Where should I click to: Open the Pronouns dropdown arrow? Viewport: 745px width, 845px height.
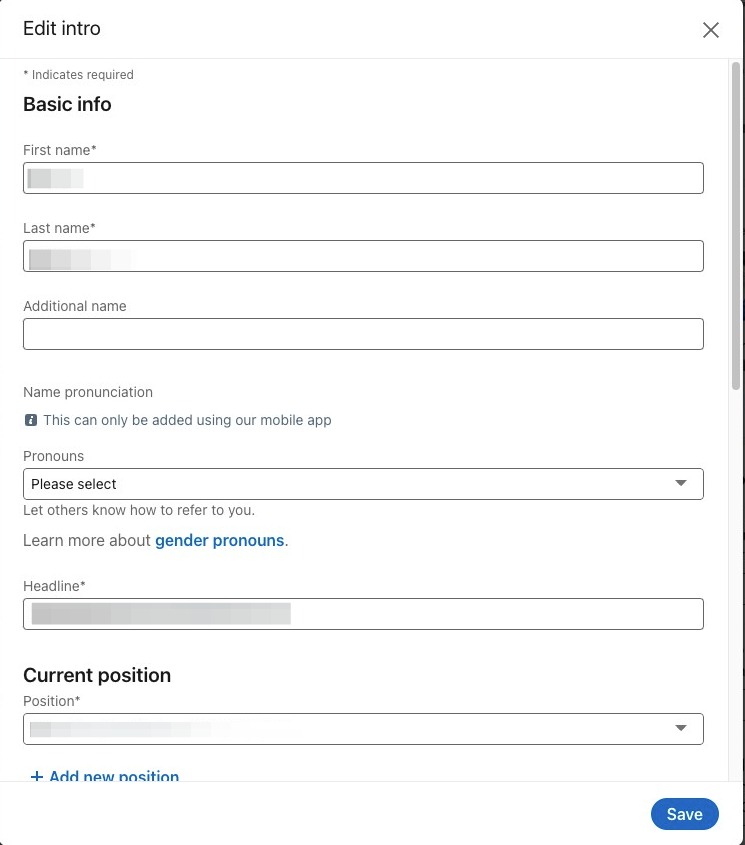tap(681, 483)
